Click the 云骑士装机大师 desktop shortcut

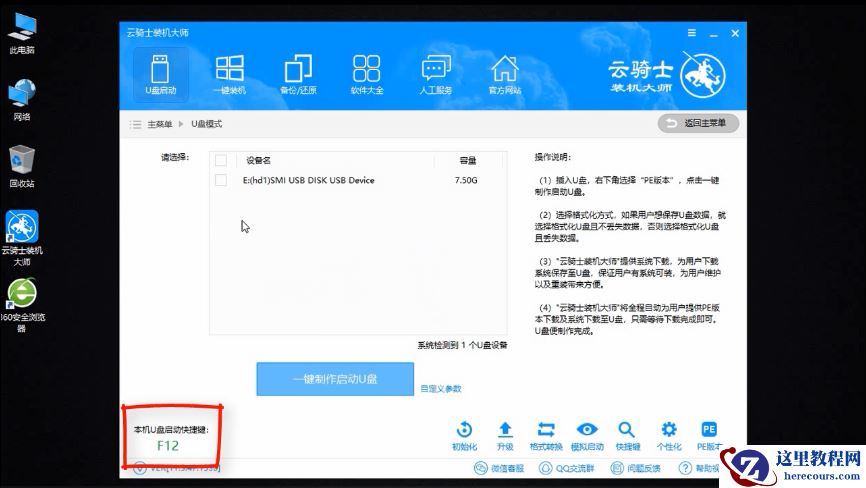pyautogui.click(x=22, y=237)
